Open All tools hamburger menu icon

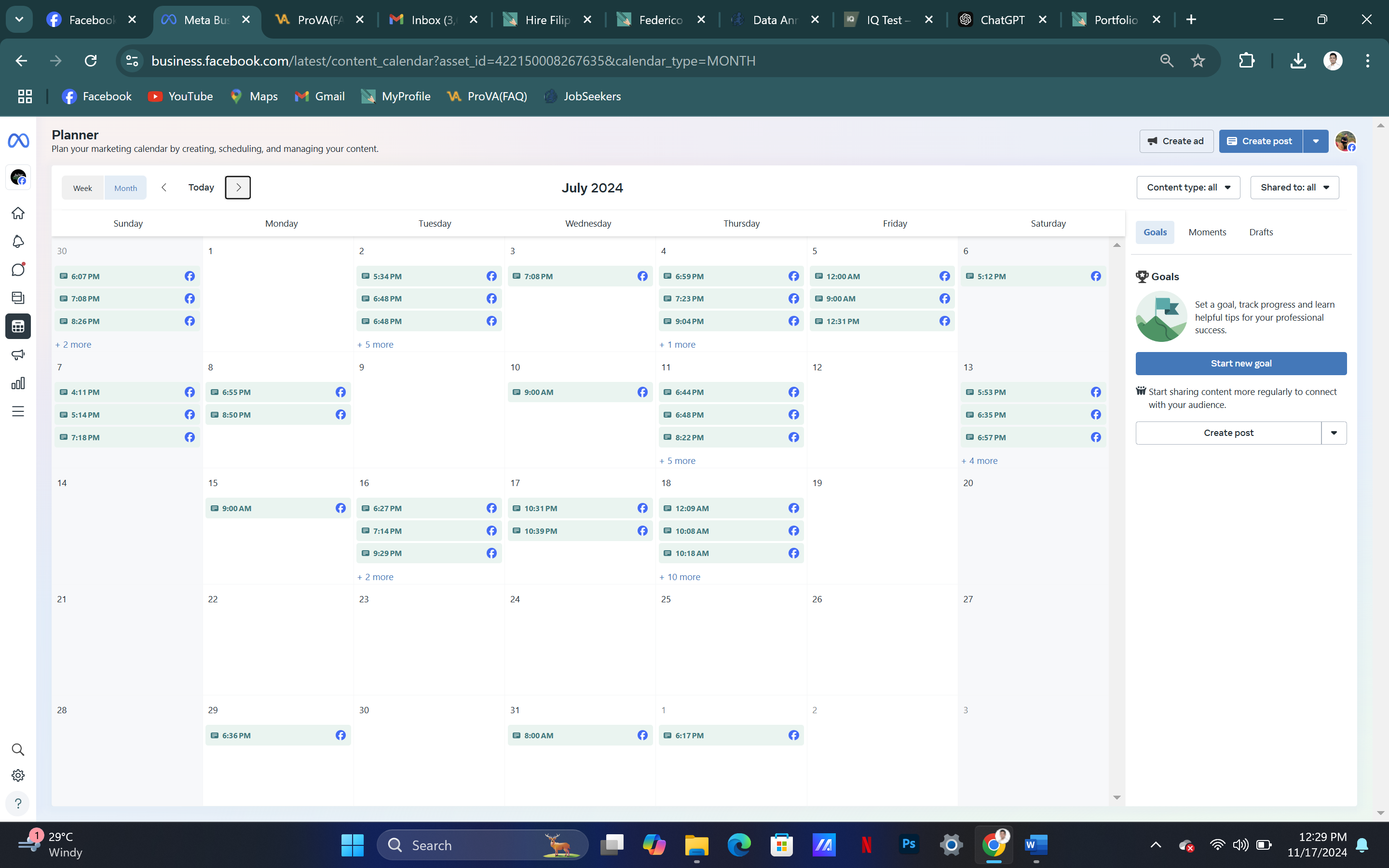[x=18, y=412]
